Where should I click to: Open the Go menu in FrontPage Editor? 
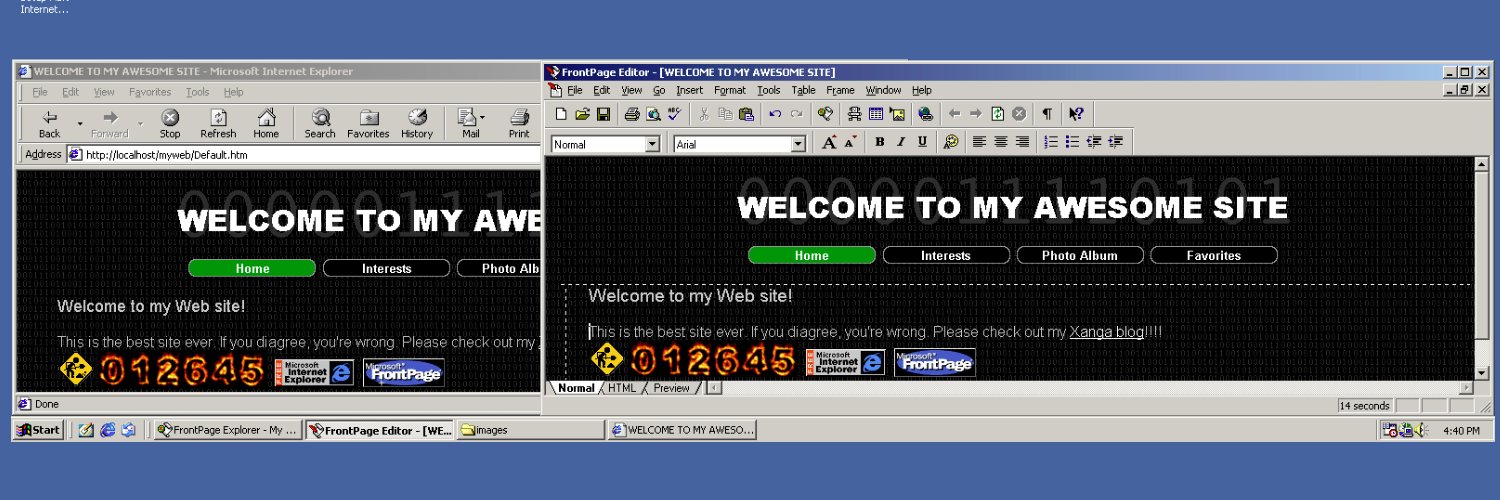(659, 90)
